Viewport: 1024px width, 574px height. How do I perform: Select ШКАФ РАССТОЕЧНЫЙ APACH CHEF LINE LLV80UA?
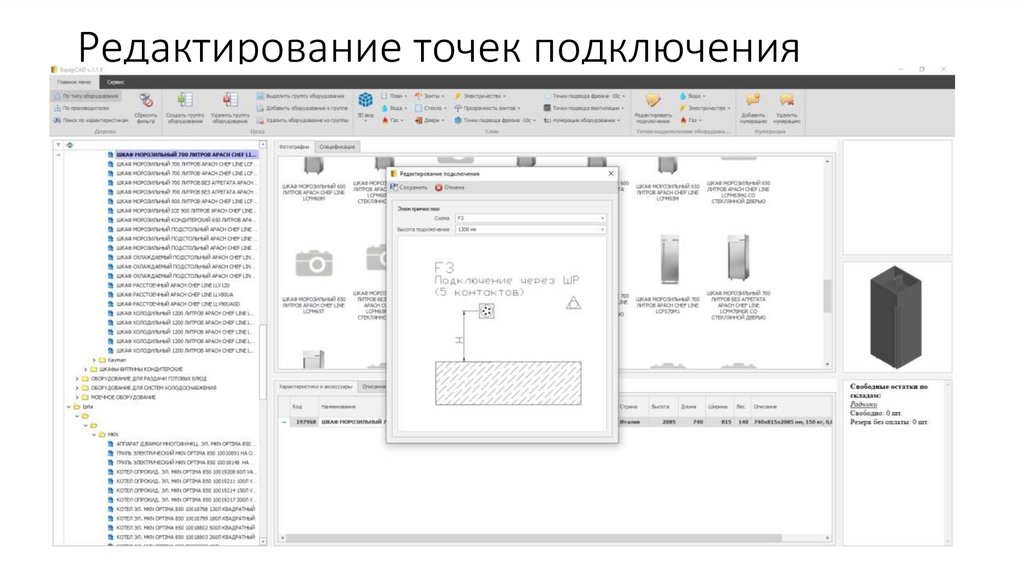click(x=175, y=295)
